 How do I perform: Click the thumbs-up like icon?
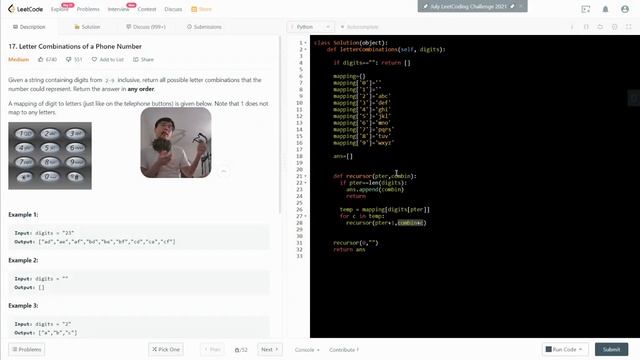pyautogui.click(x=40, y=60)
